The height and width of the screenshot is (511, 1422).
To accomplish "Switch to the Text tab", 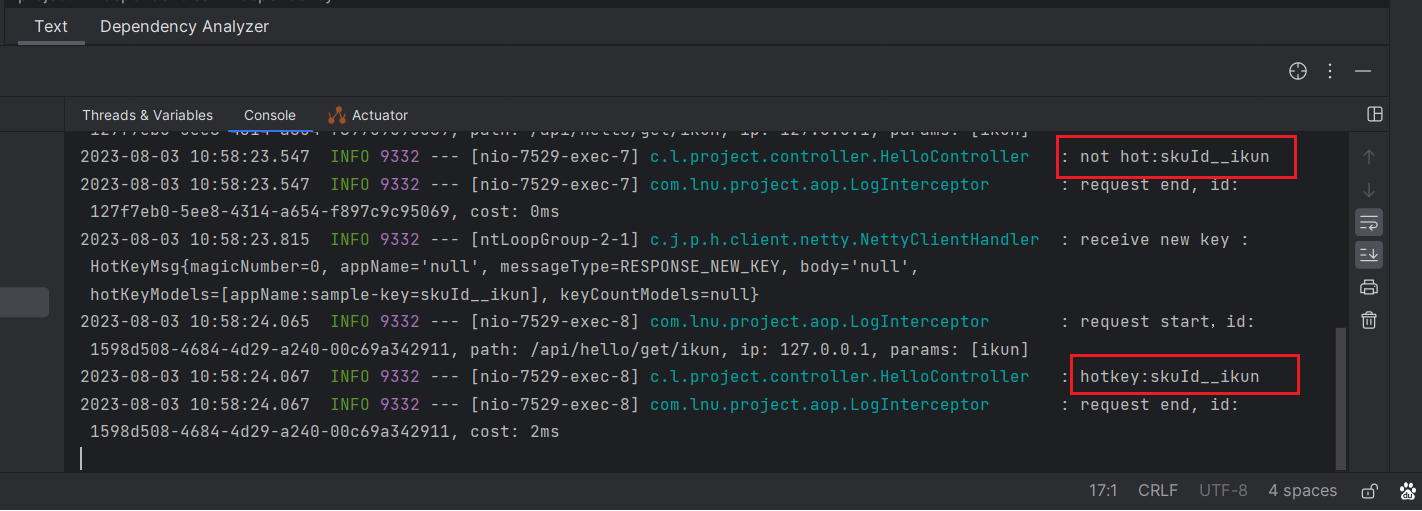I will pyautogui.click(x=51, y=26).
